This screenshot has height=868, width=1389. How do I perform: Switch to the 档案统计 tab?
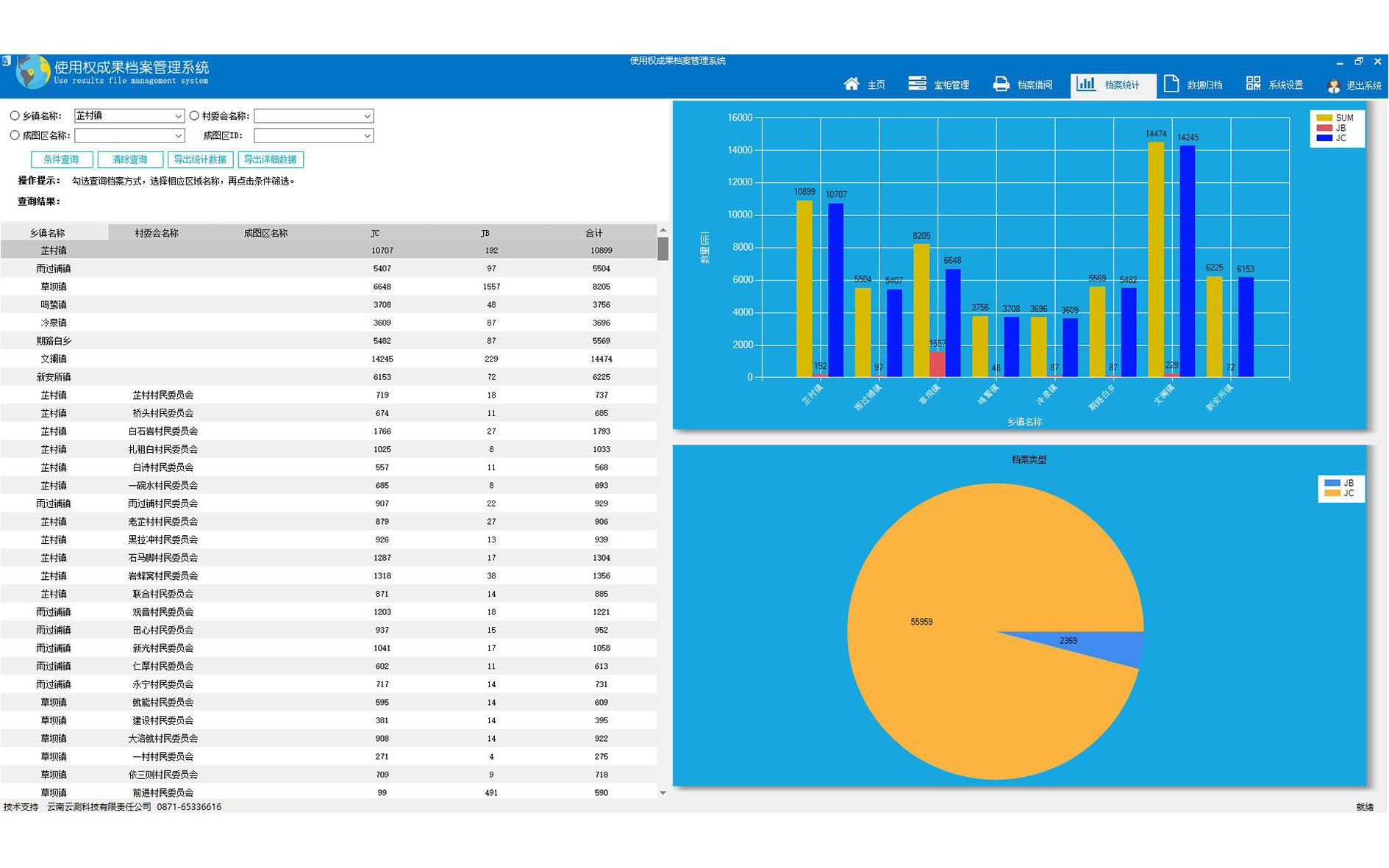tap(1113, 85)
